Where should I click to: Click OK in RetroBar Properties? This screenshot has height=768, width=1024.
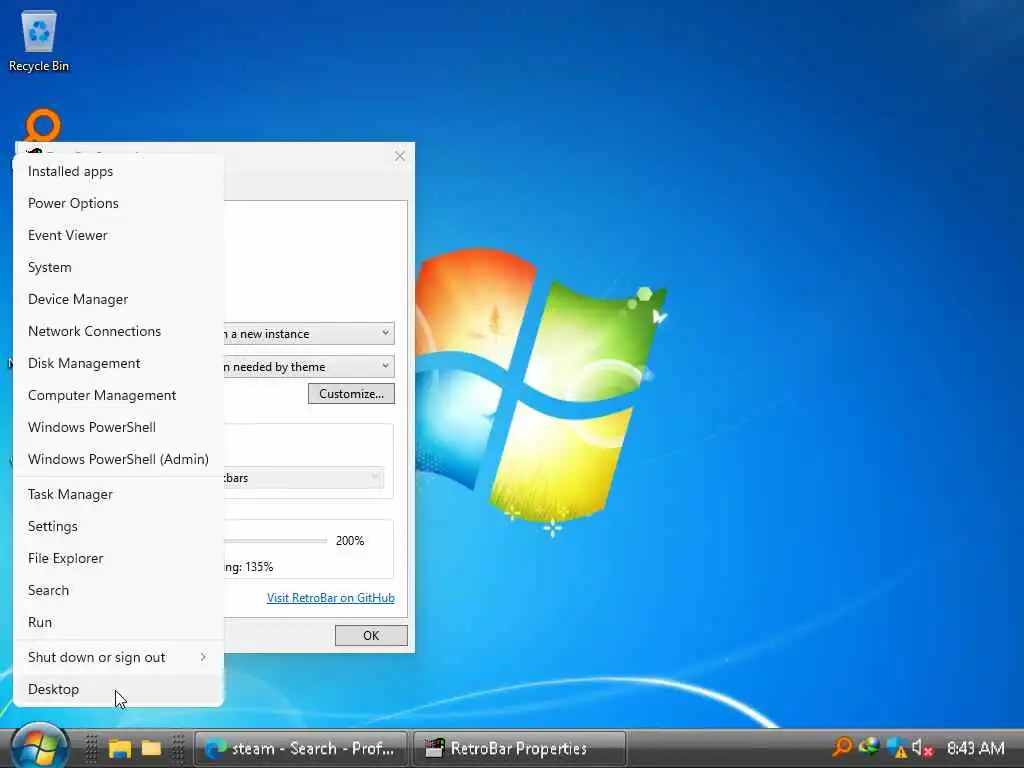[x=371, y=635]
